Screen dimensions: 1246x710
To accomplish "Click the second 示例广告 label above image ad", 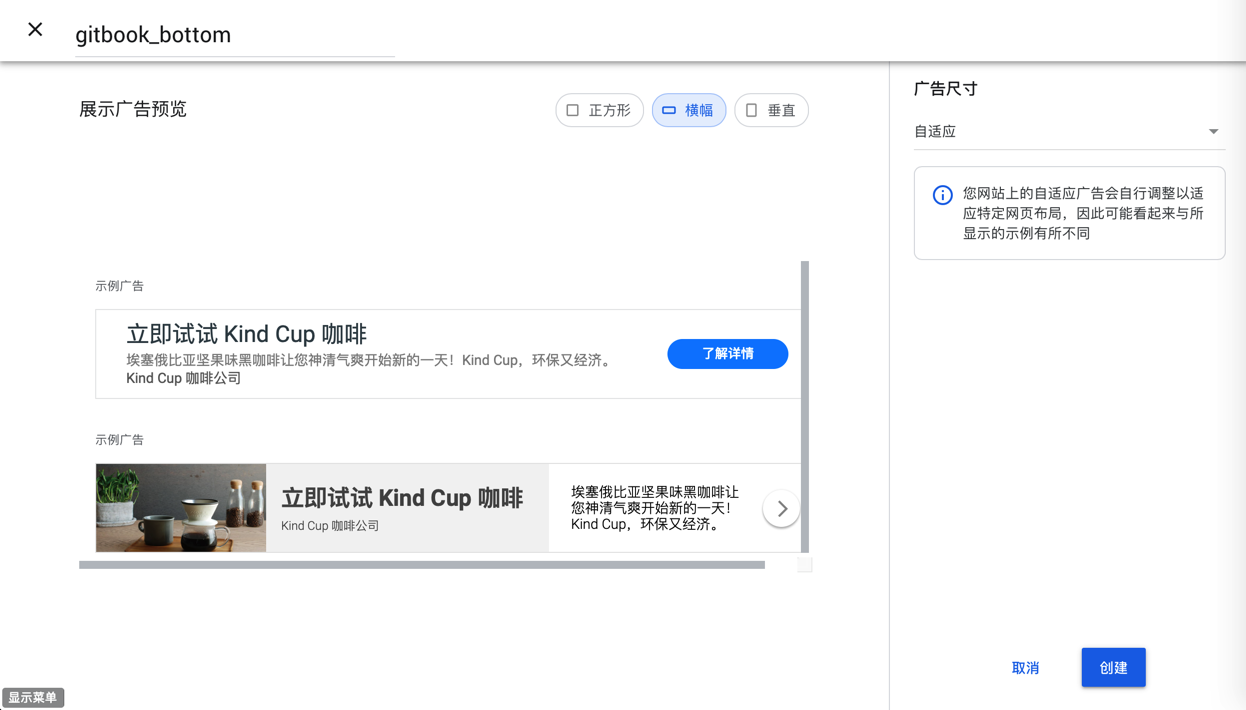I will coord(119,440).
